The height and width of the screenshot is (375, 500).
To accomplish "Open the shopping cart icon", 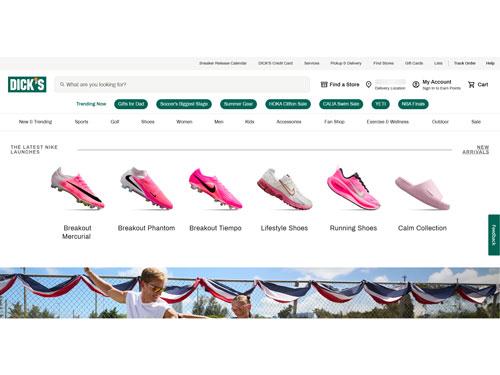I will pos(471,85).
